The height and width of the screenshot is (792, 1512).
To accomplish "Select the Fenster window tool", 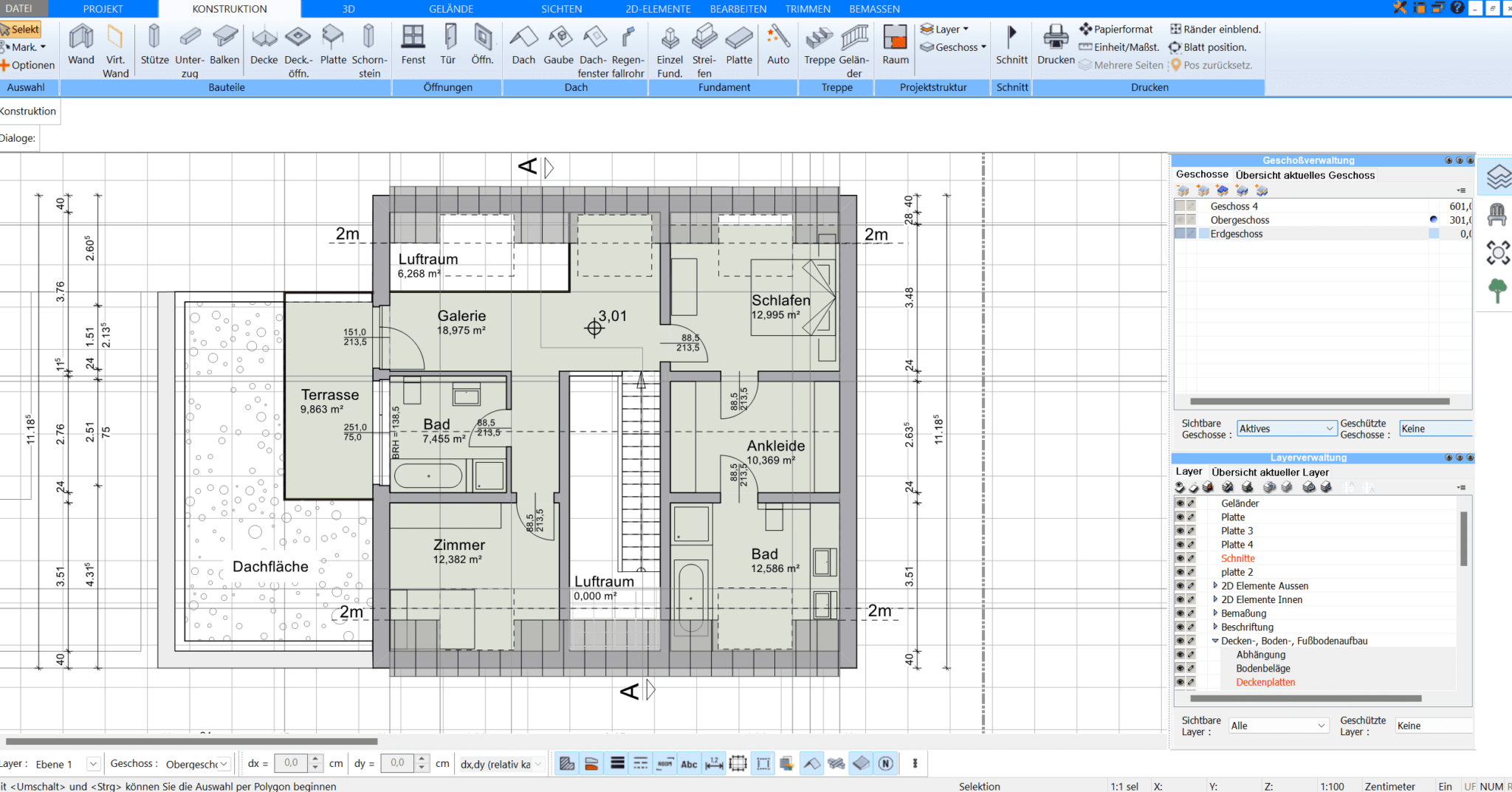I will pyautogui.click(x=413, y=45).
